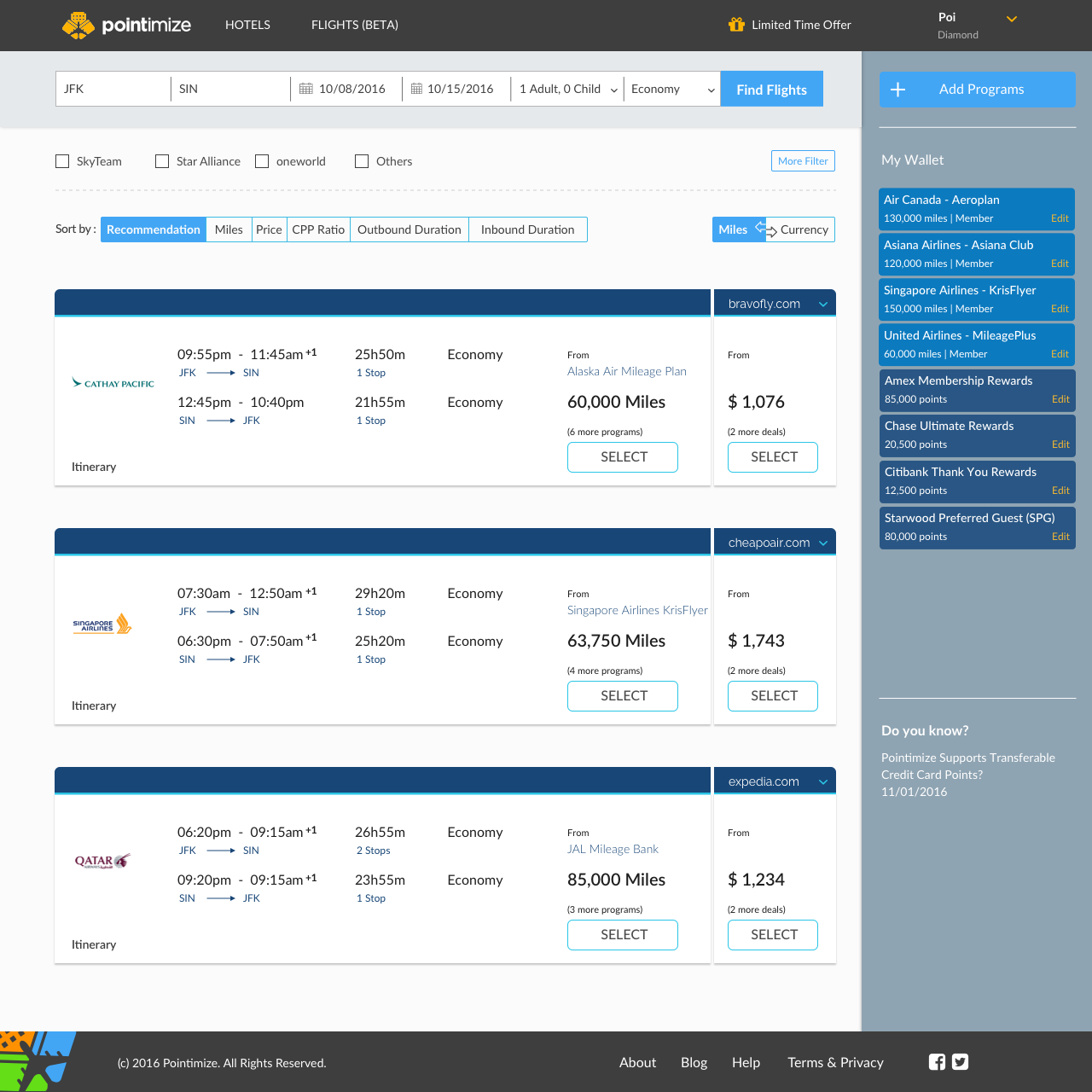Open the HOTELS navigation item
This screenshot has height=1092, width=1092.
[247, 25]
